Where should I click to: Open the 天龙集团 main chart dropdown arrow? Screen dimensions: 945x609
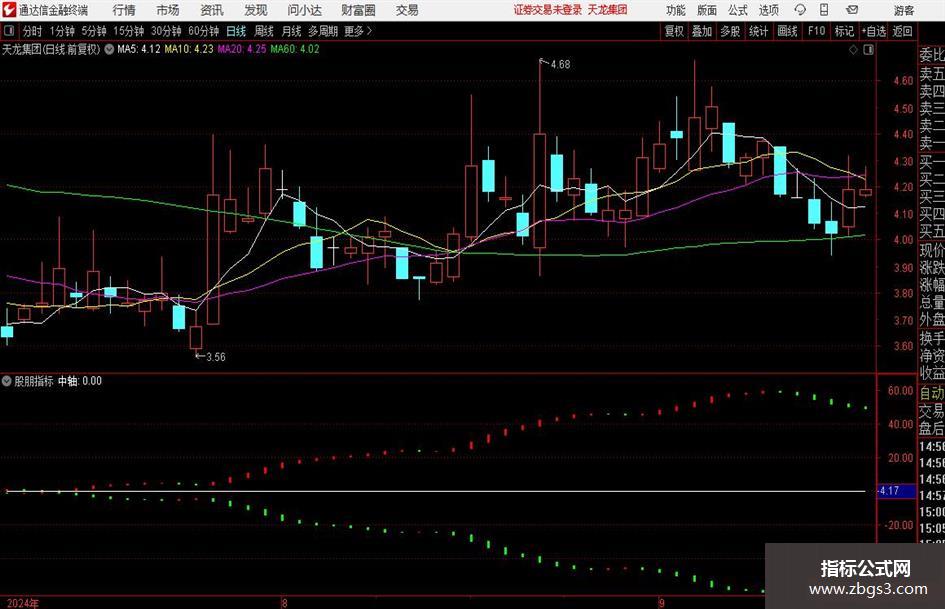[x=109, y=49]
